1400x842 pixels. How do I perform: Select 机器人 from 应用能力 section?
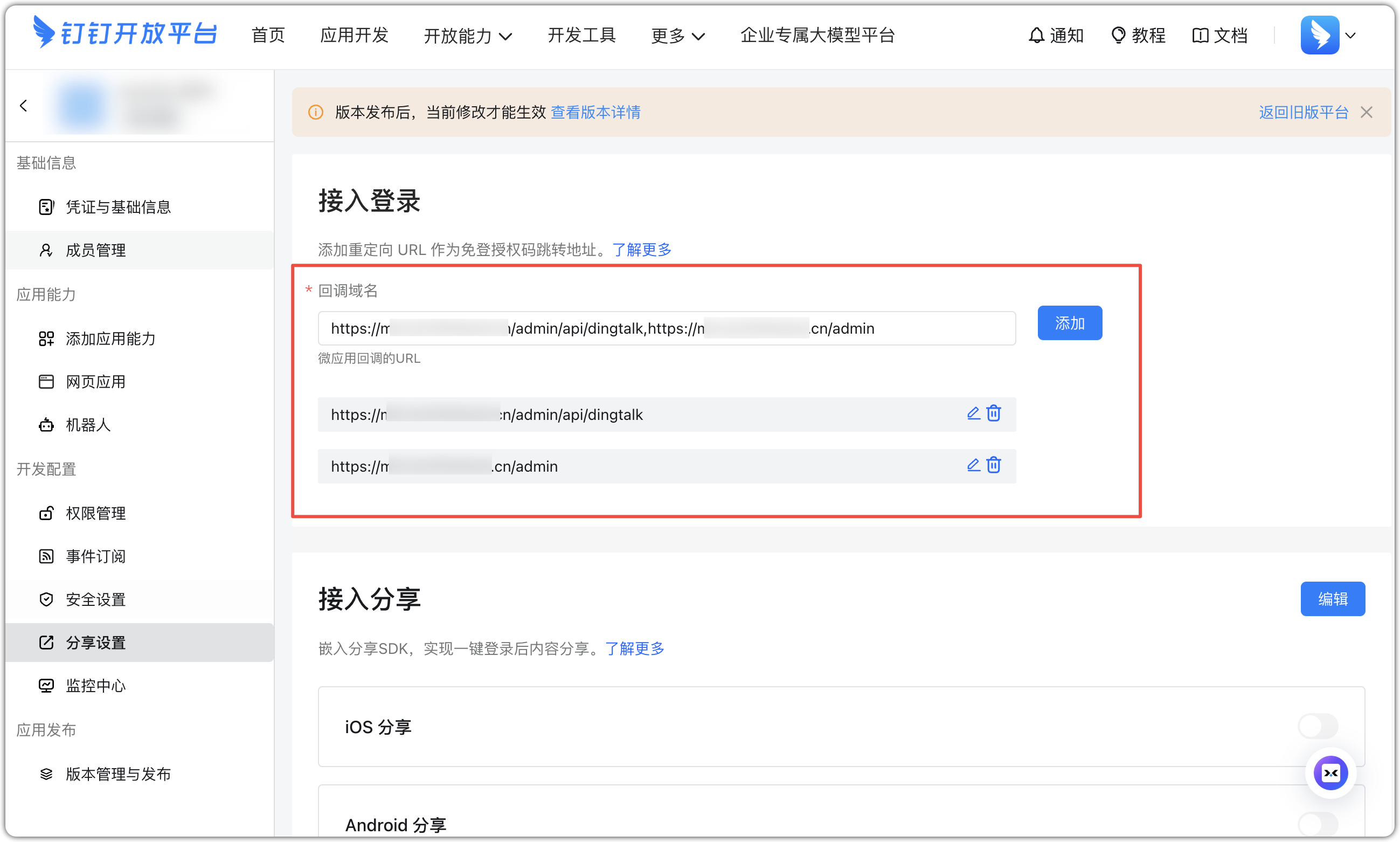coord(88,425)
